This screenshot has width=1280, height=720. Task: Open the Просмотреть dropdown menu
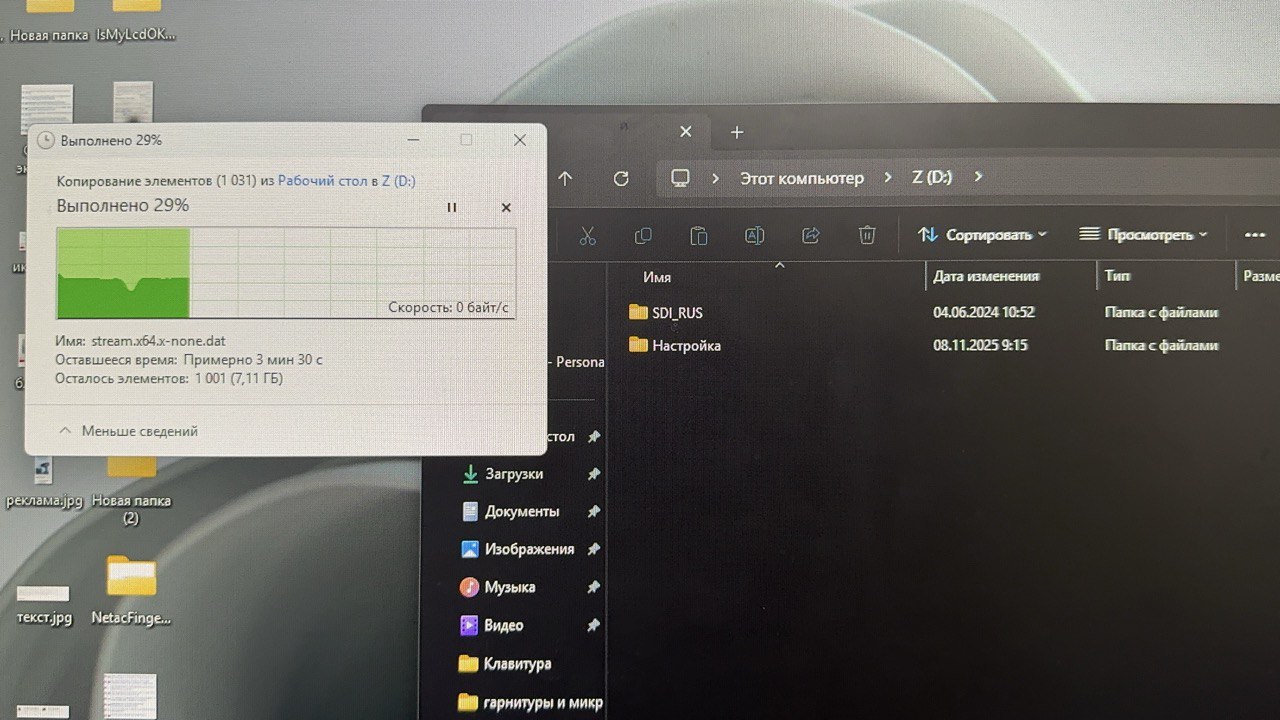point(1144,235)
